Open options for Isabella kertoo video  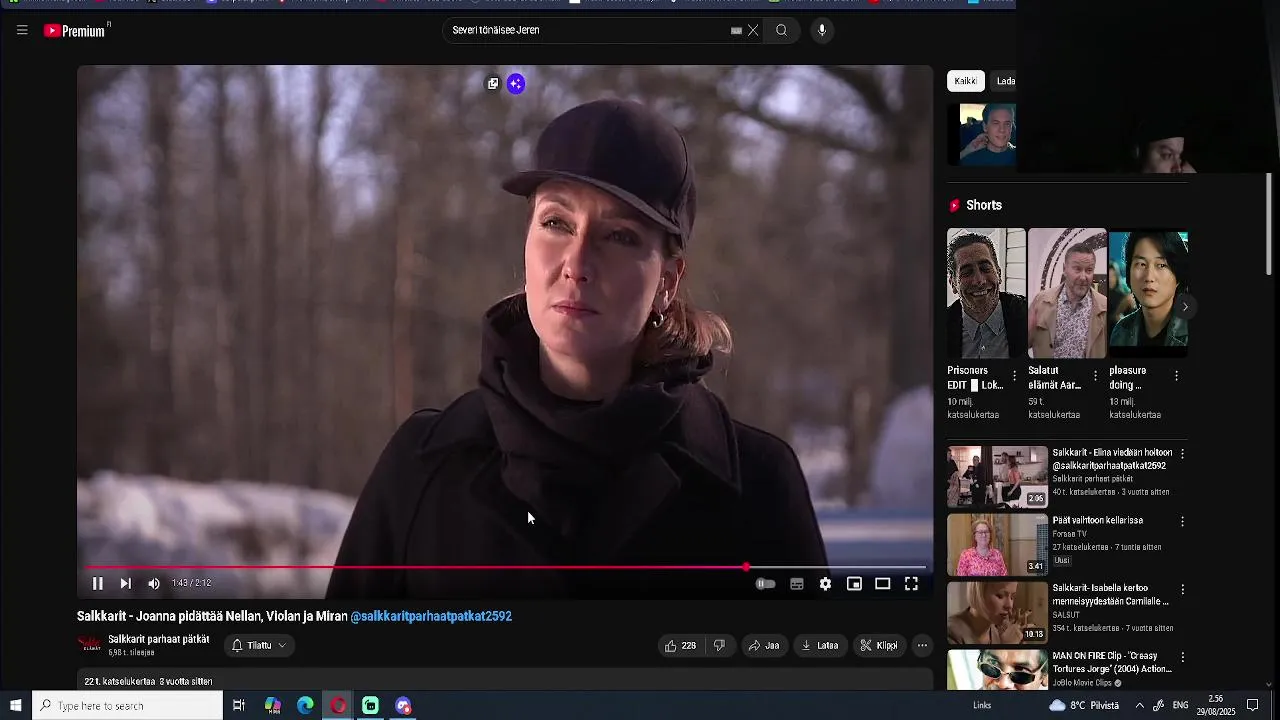pos(1183,590)
